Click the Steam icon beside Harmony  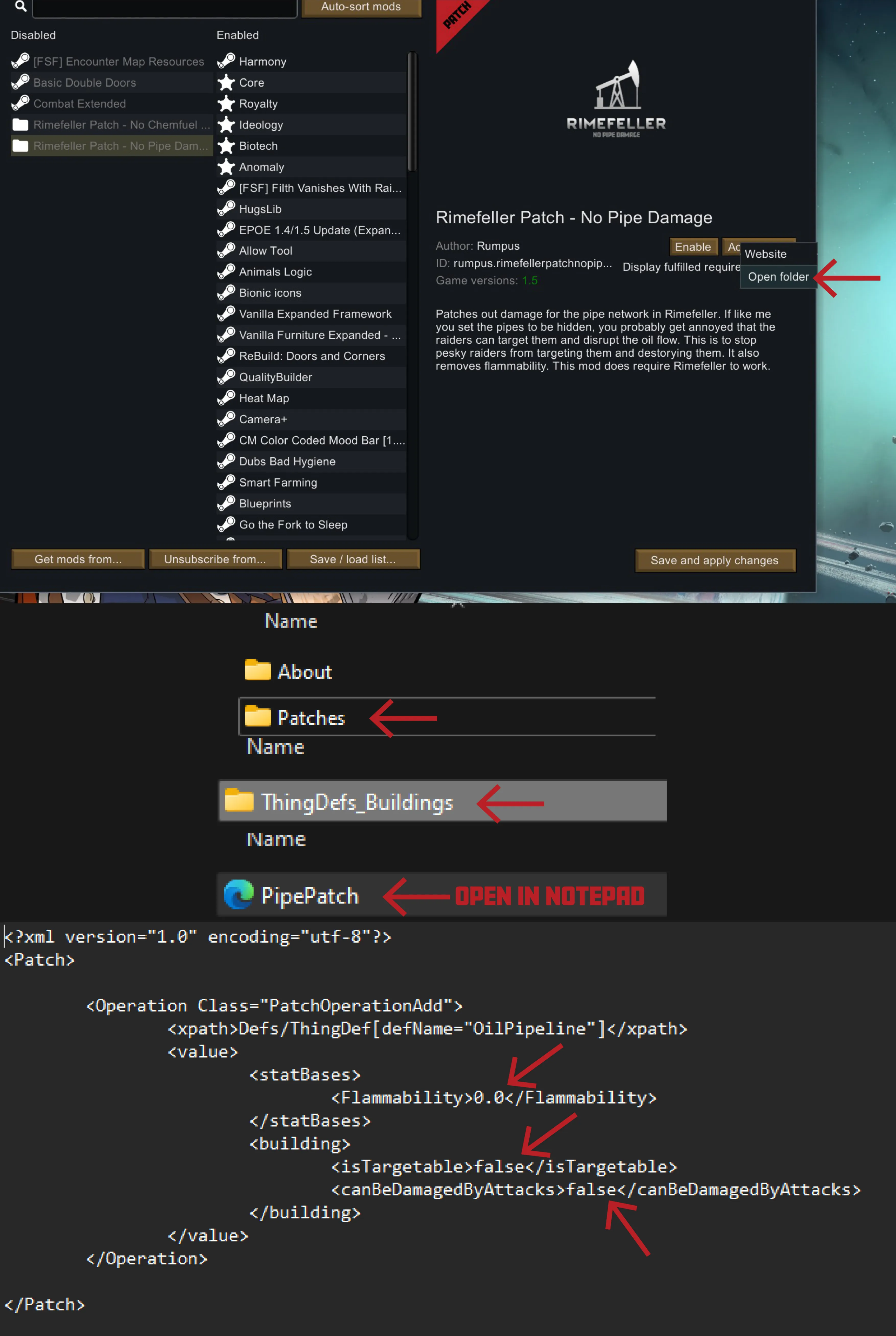point(226,61)
